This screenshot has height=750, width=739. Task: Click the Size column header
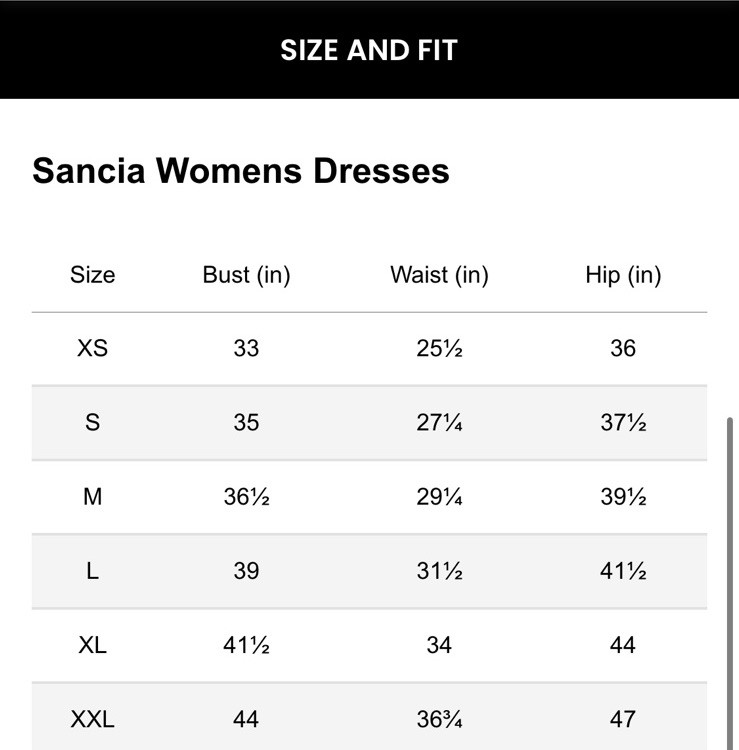tap(92, 275)
